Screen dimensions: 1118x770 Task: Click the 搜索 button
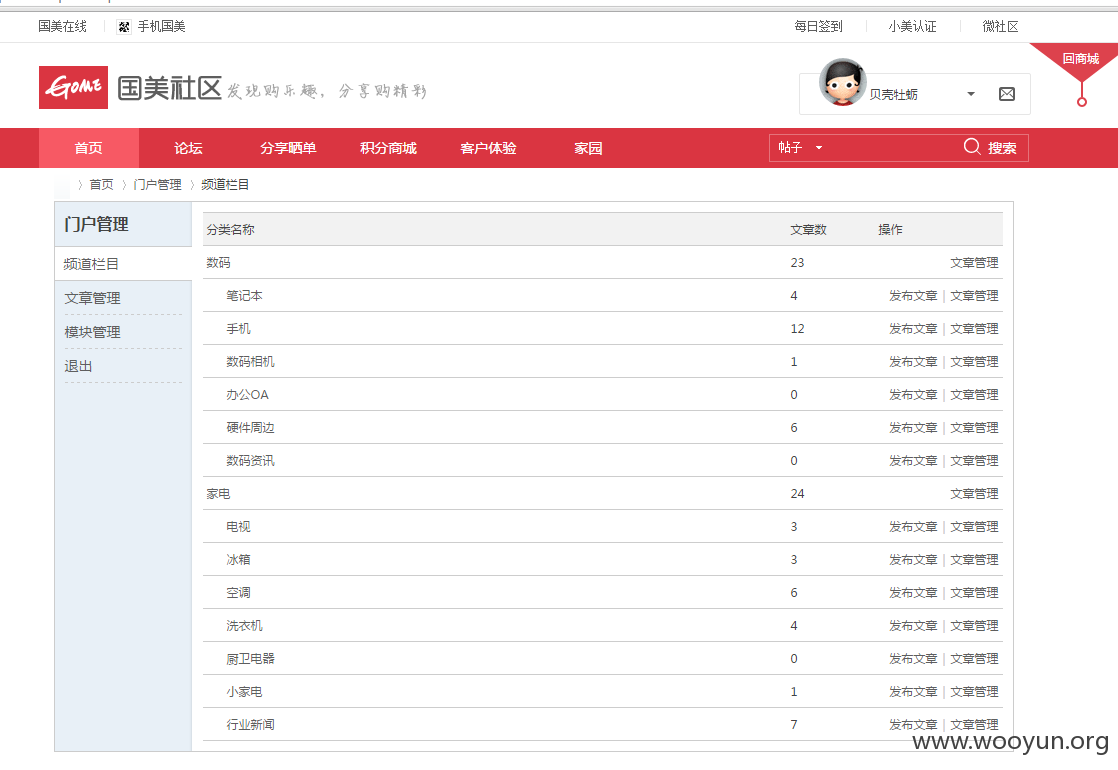click(1002, 148)
